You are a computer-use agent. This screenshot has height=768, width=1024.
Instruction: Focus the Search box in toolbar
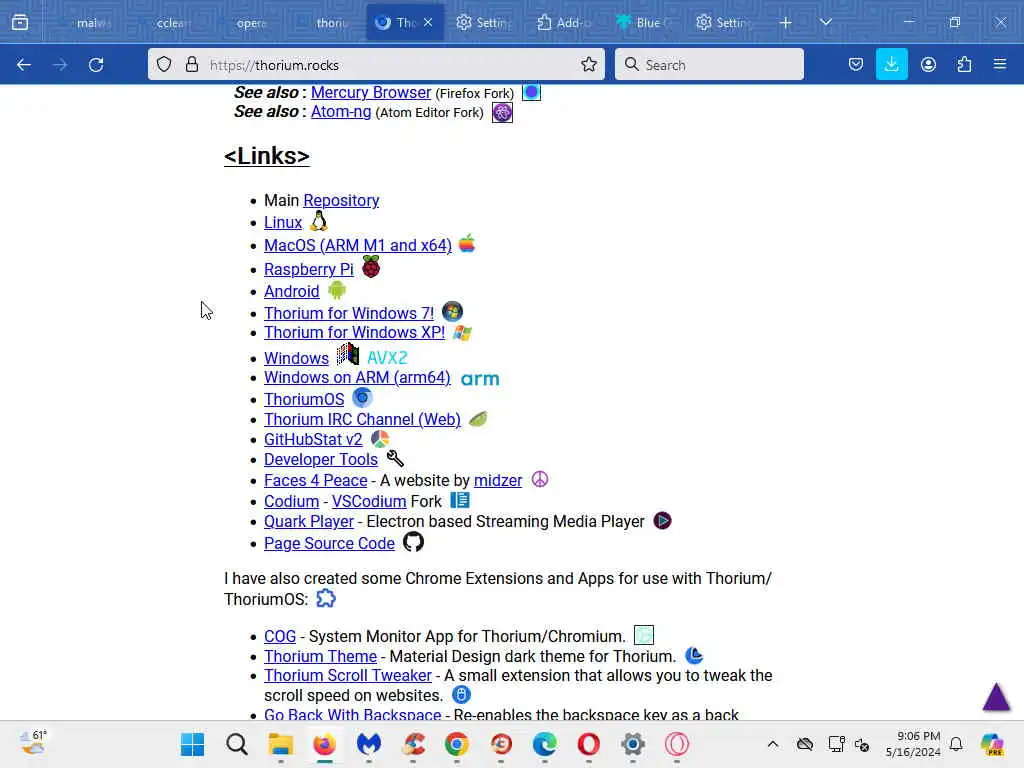[709, 65]
